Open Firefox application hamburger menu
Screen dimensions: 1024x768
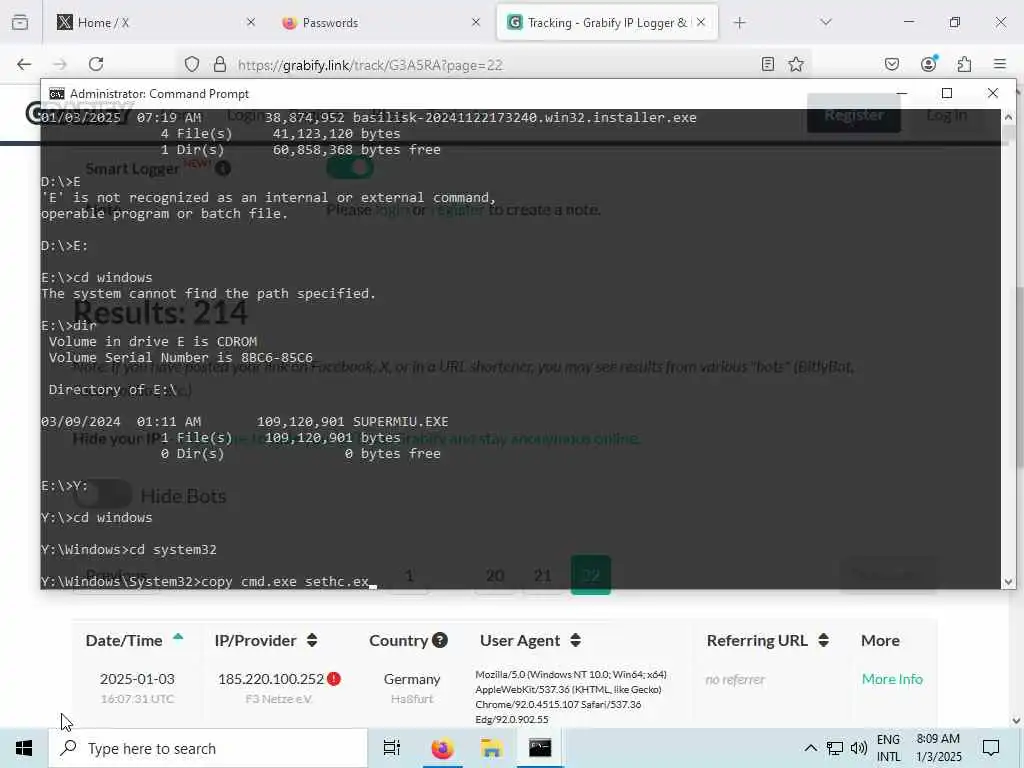tap(1000, 64)
